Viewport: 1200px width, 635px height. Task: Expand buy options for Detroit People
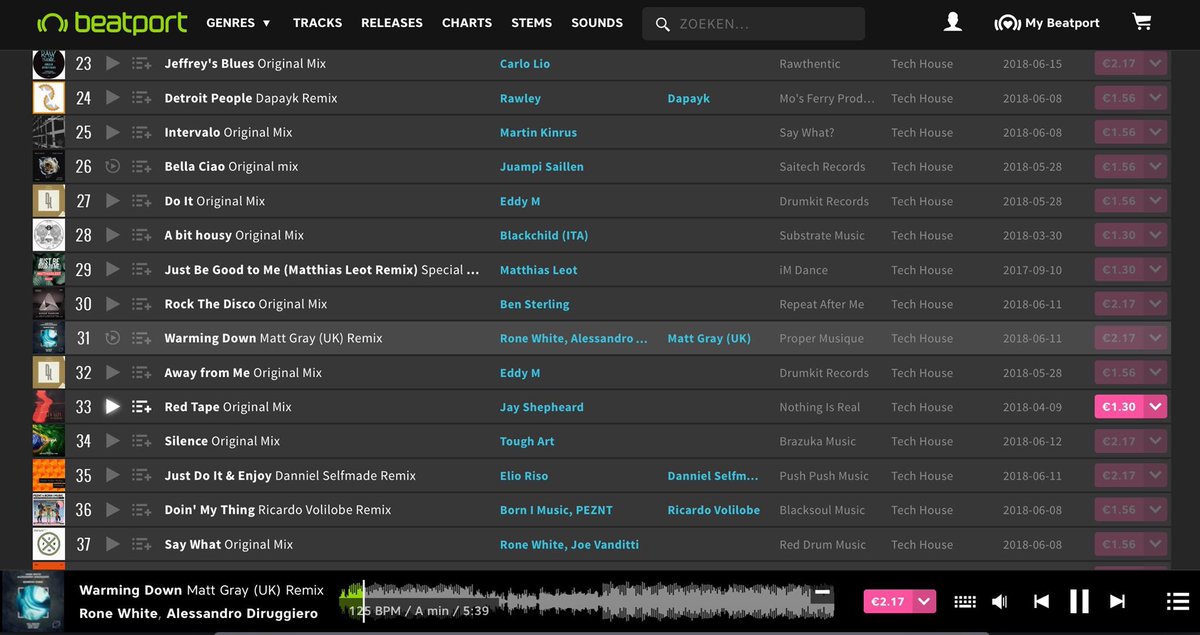coord(1156,98)
